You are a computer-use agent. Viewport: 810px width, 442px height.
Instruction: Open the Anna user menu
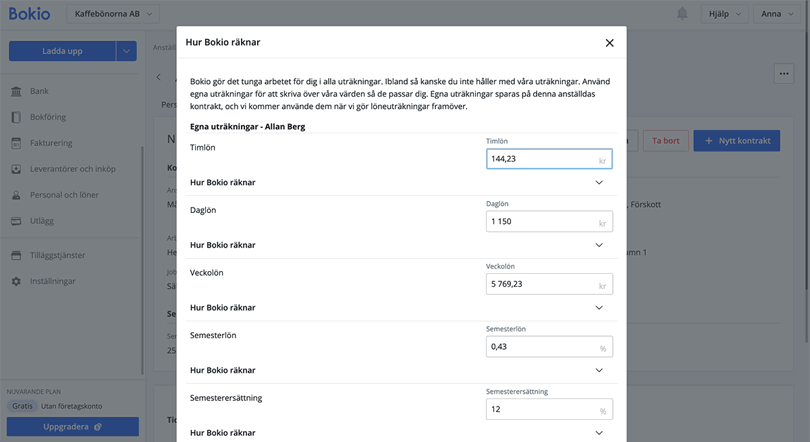point(777,14)
